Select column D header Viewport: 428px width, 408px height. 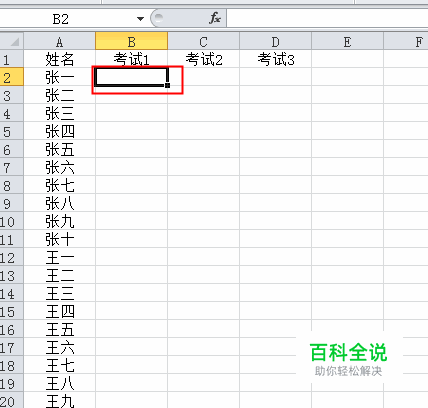click(x=275, y=42)
